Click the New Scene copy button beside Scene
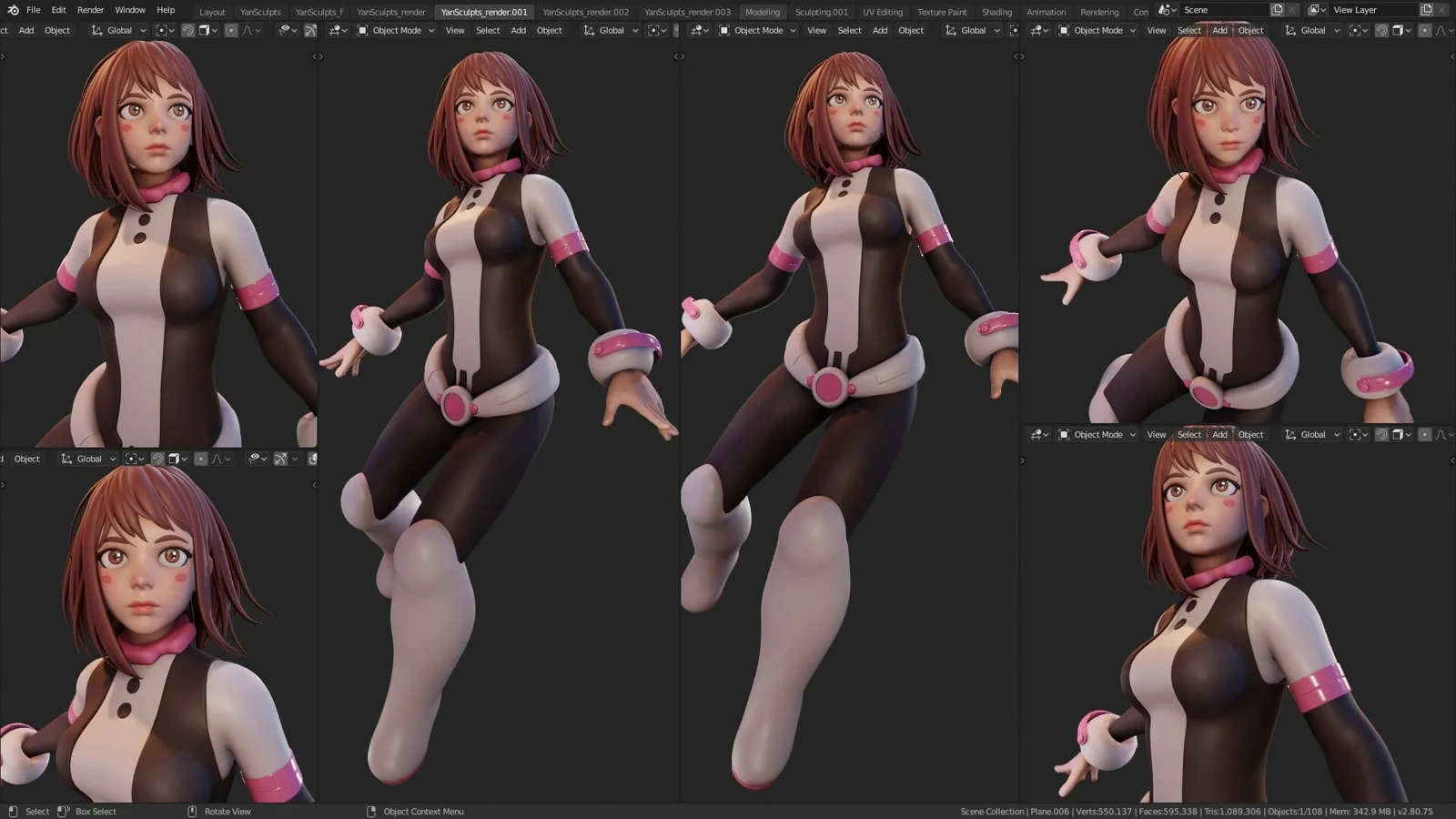Image resolution: width=1456 pixels, height=819 pixels. 1277,9
